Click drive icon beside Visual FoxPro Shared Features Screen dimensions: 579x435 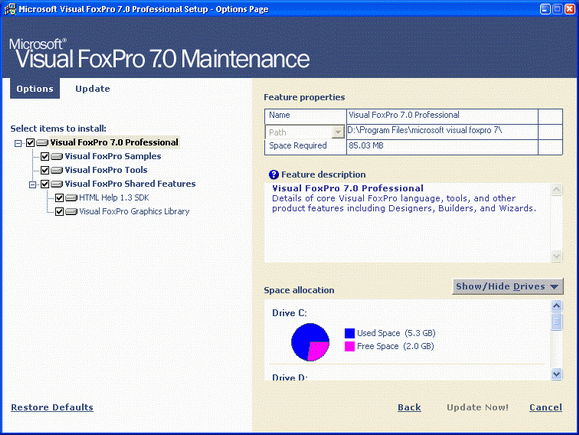tap(56, 184)
